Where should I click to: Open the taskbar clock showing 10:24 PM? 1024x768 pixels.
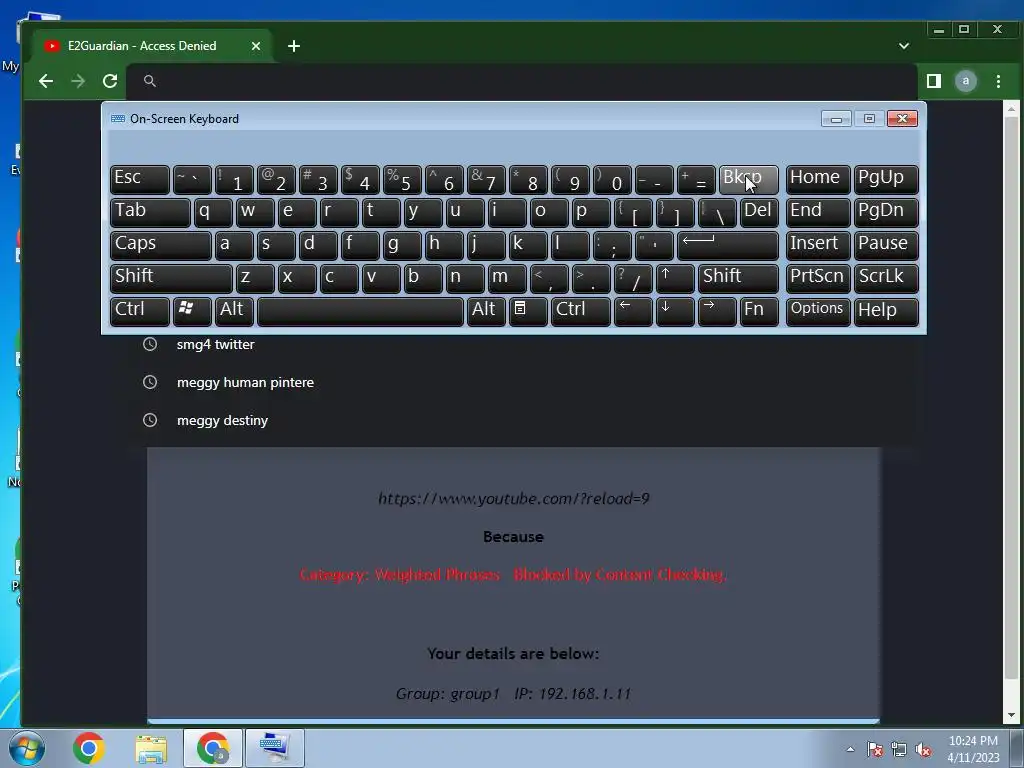pos(973,748)
